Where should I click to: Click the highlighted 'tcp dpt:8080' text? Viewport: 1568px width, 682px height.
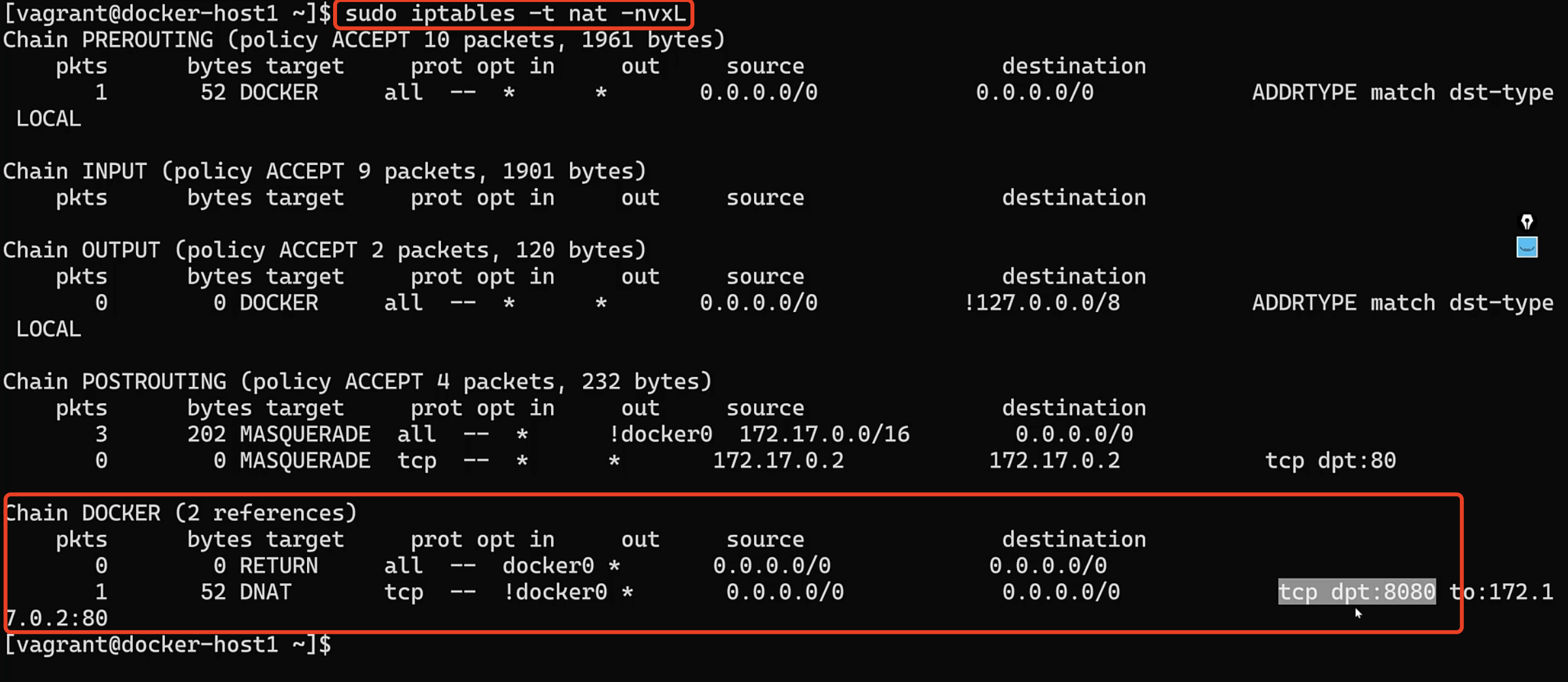[x=1357, y=592]
